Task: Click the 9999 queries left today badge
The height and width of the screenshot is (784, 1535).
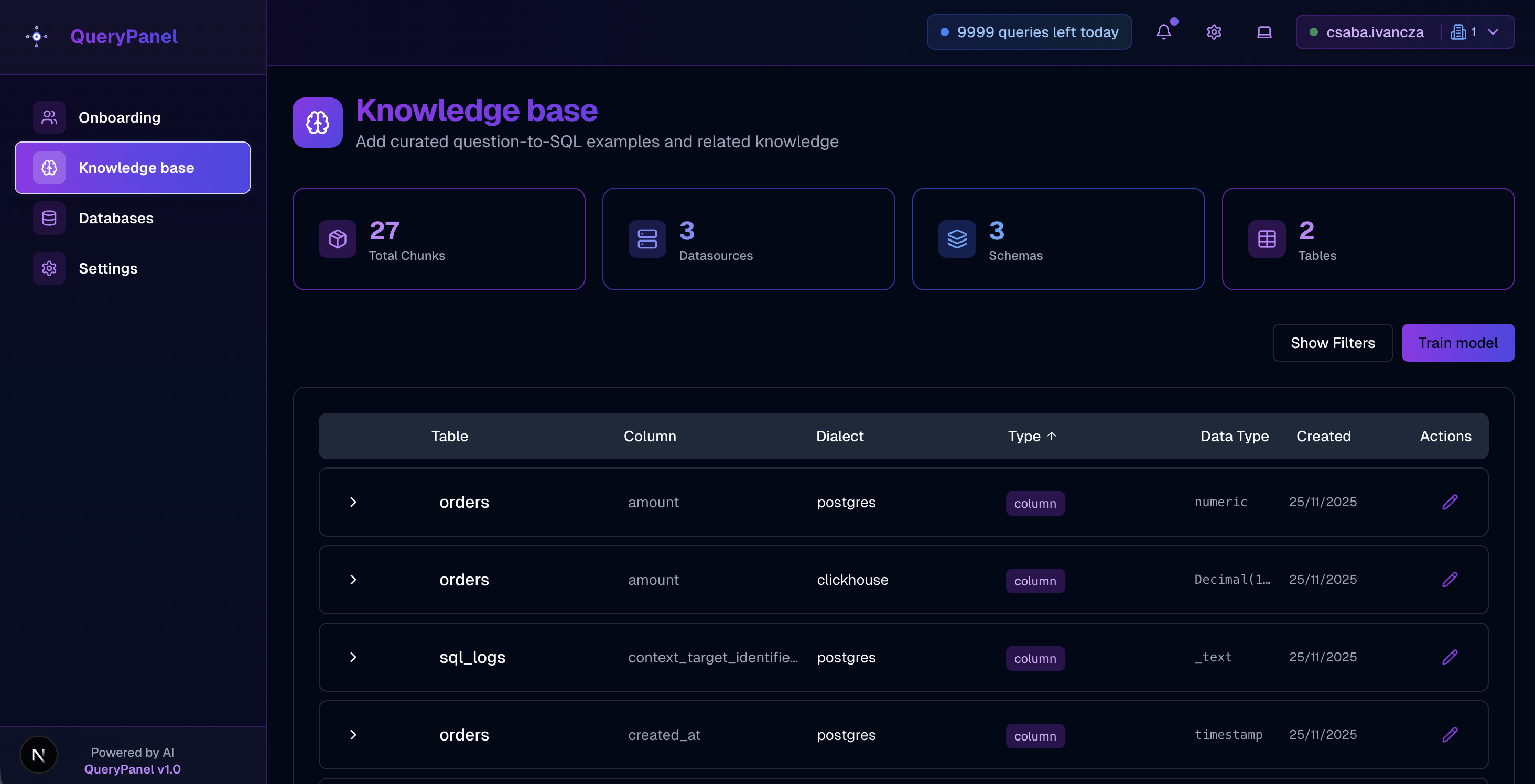Action: pyautogui.click(x=1029, y=32)
